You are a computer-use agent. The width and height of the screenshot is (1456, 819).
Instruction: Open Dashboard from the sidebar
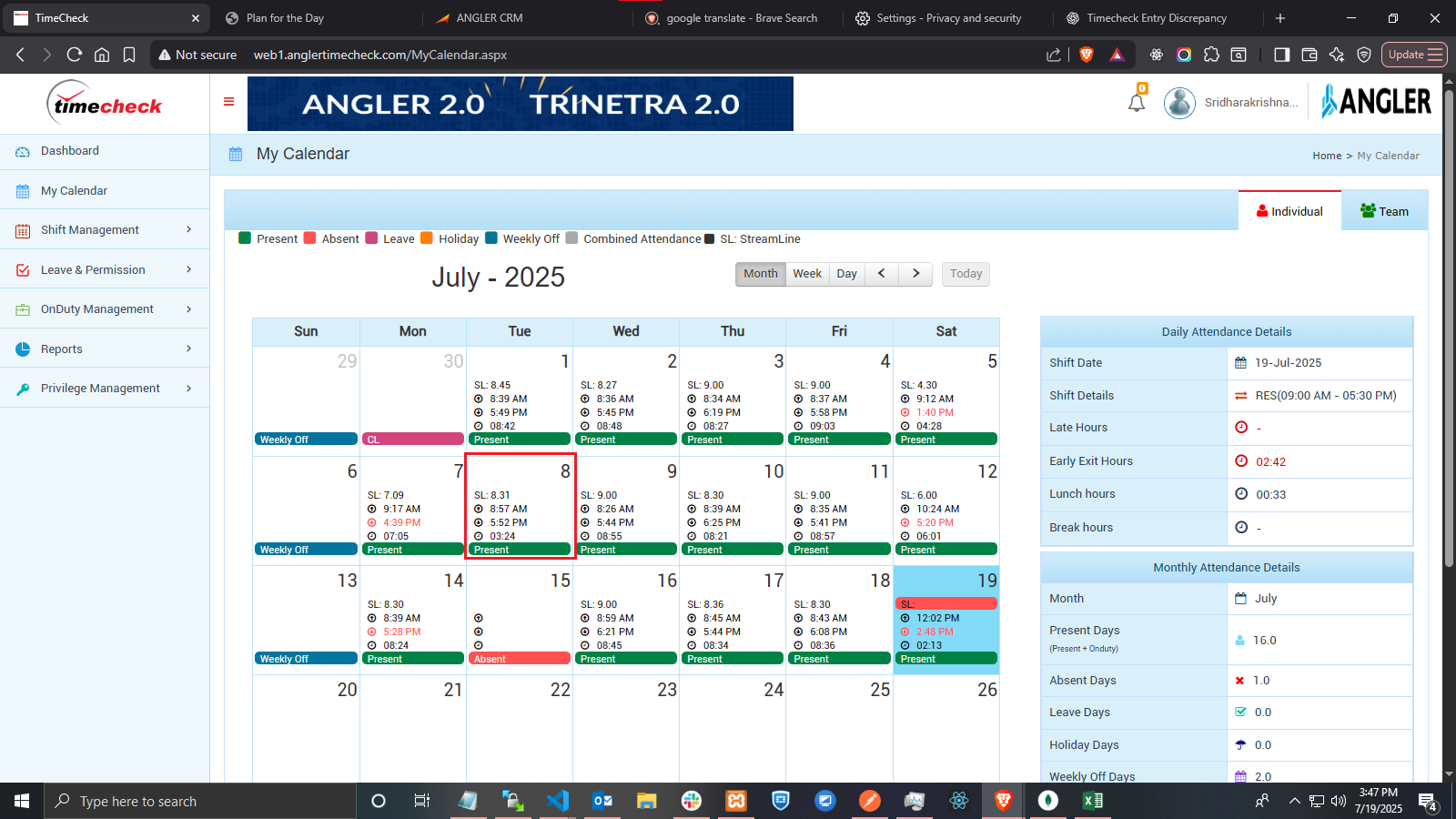(x=70, y=151)
